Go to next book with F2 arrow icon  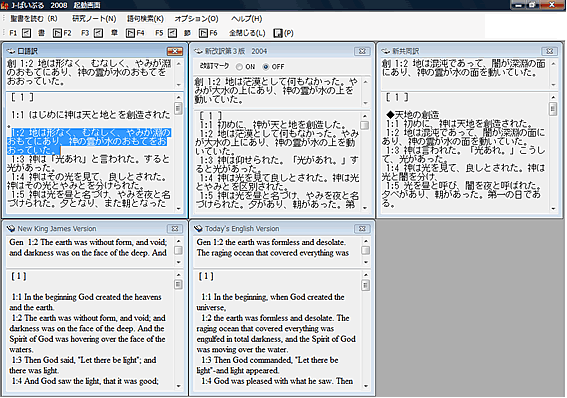tap(57, 33)
